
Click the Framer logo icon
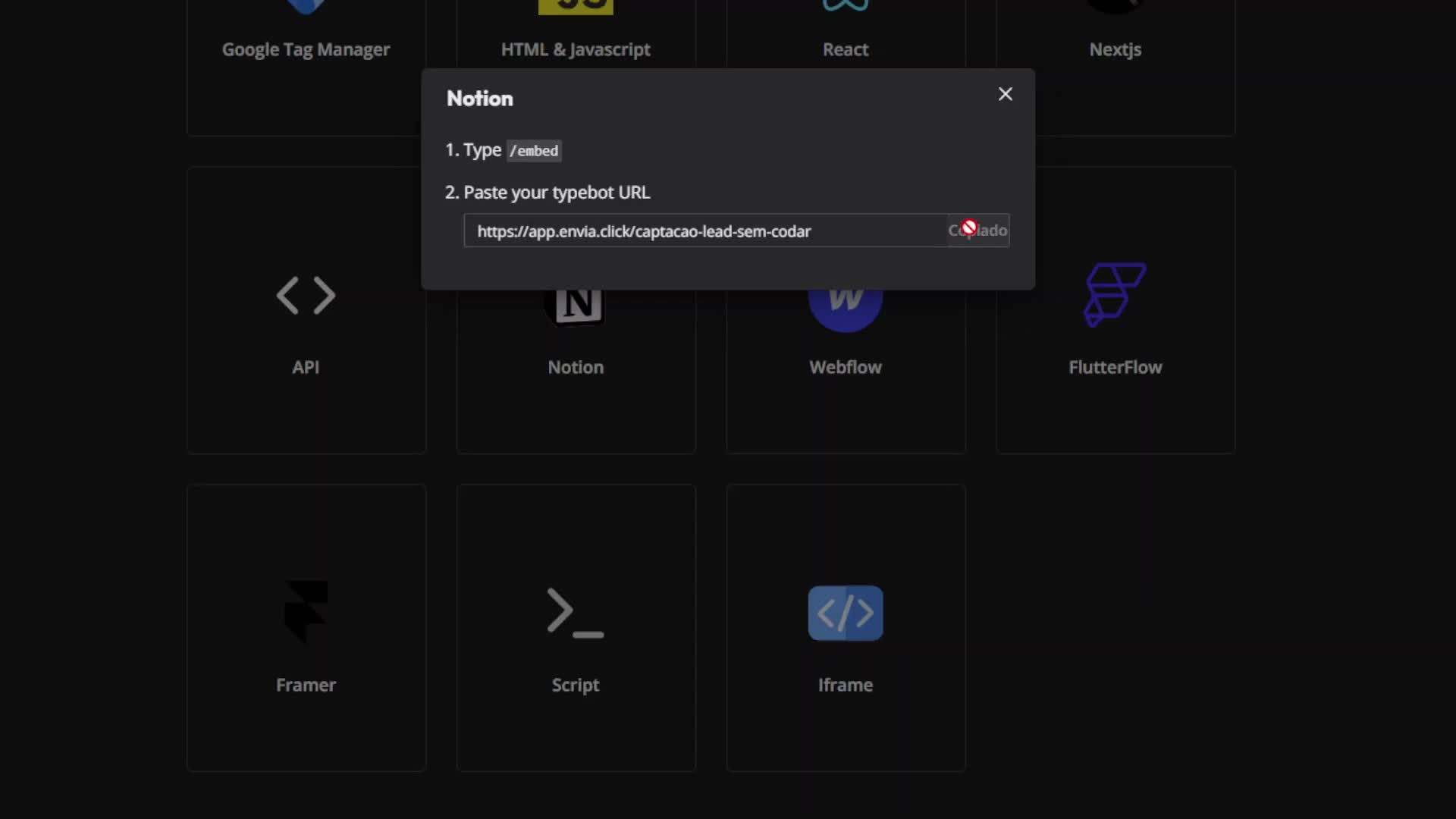tap(306, 612)
